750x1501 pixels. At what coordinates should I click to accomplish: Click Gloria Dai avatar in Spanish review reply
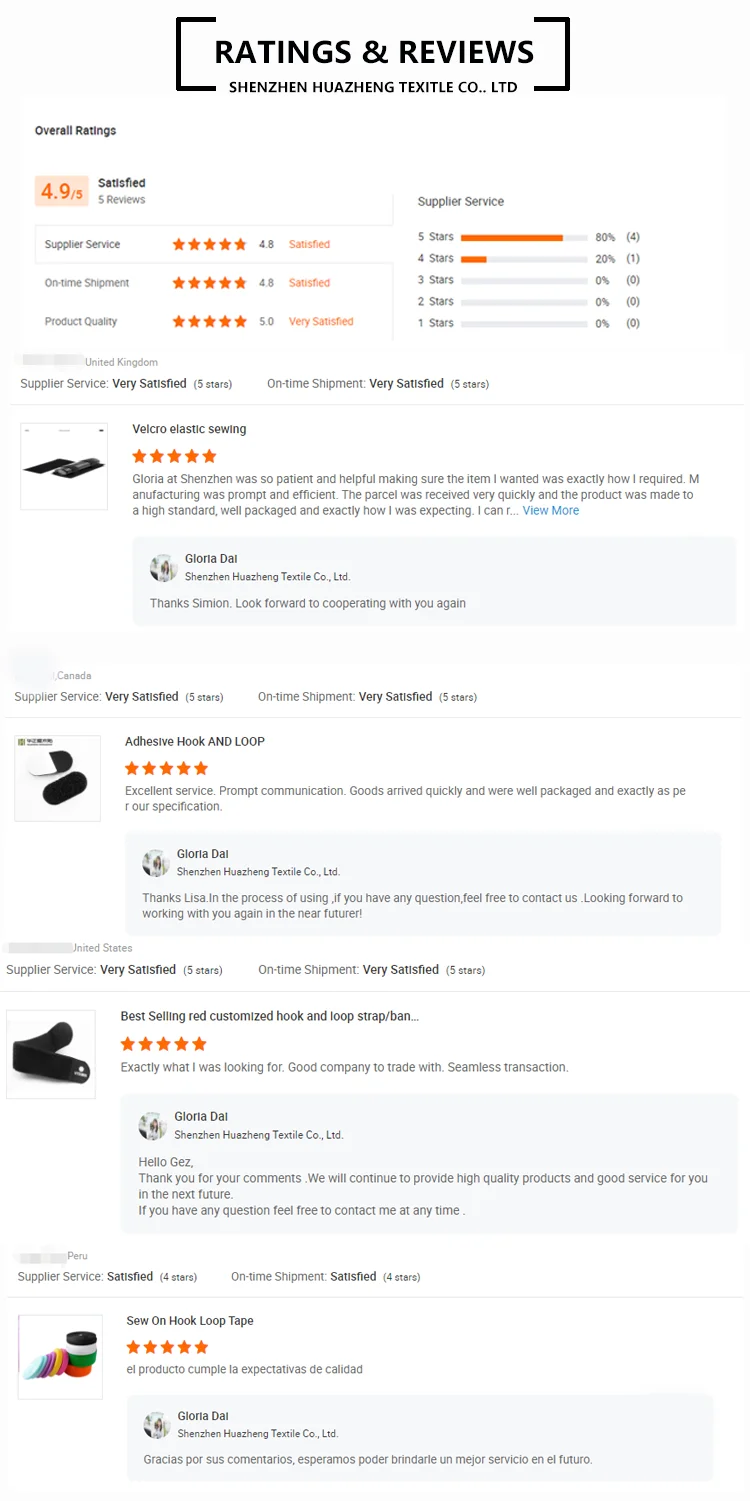coord(157,1425)
